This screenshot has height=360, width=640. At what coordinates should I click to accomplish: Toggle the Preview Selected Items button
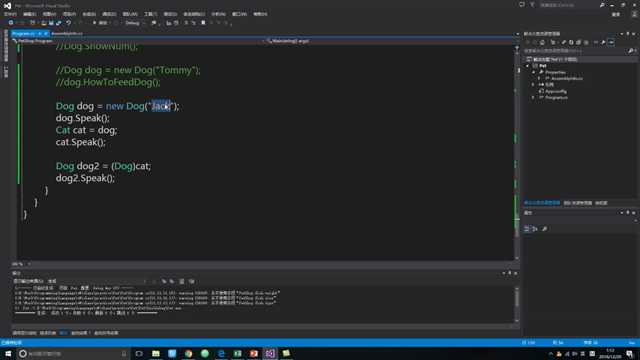611,42
